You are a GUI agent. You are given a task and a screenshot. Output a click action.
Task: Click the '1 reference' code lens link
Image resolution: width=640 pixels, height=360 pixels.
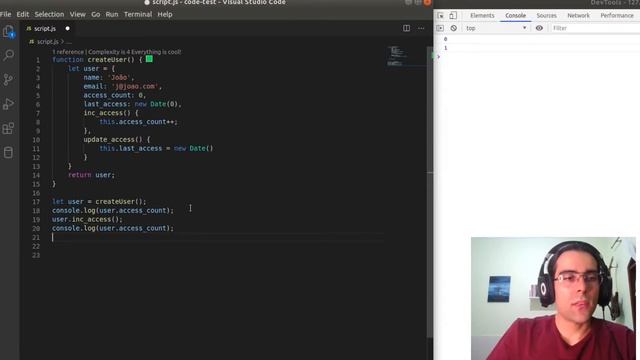(68, 52)
